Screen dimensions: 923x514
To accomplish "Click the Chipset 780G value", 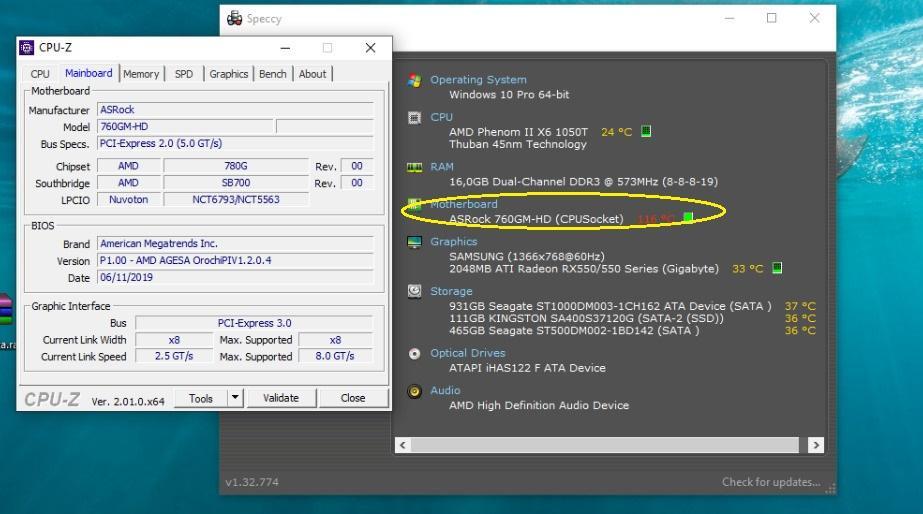I will click(235, 167).
